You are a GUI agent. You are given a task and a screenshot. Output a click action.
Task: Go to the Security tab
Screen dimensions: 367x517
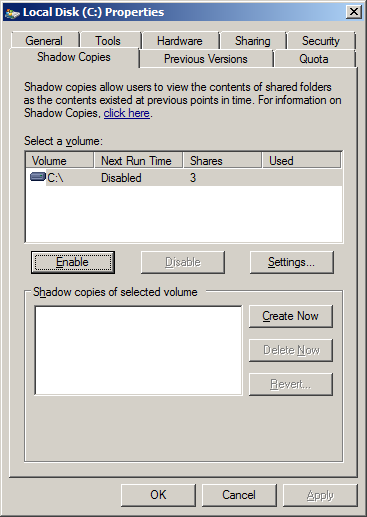click(x=321, y=41)
